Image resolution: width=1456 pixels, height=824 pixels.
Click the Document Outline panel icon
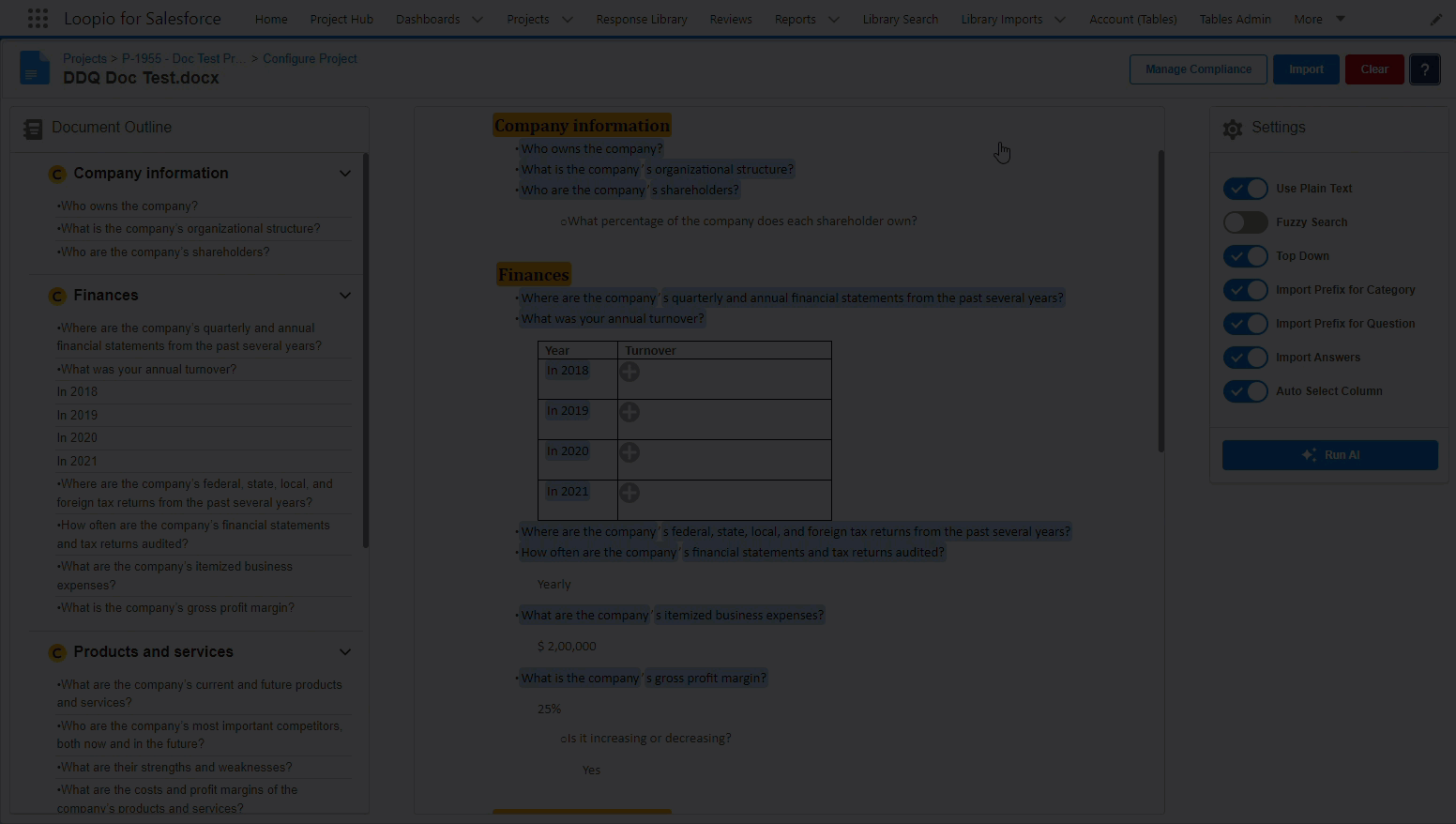[33, 129]
